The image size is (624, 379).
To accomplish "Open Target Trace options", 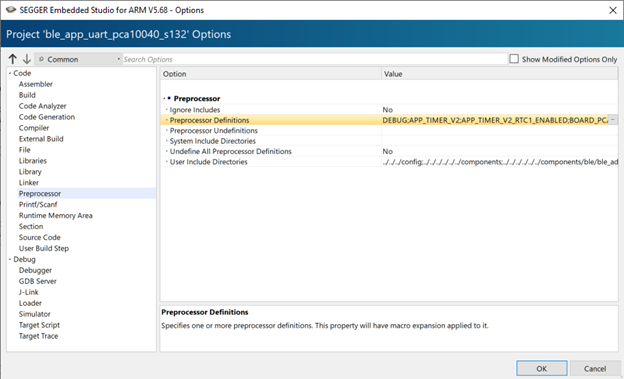I will click(39, 336).
